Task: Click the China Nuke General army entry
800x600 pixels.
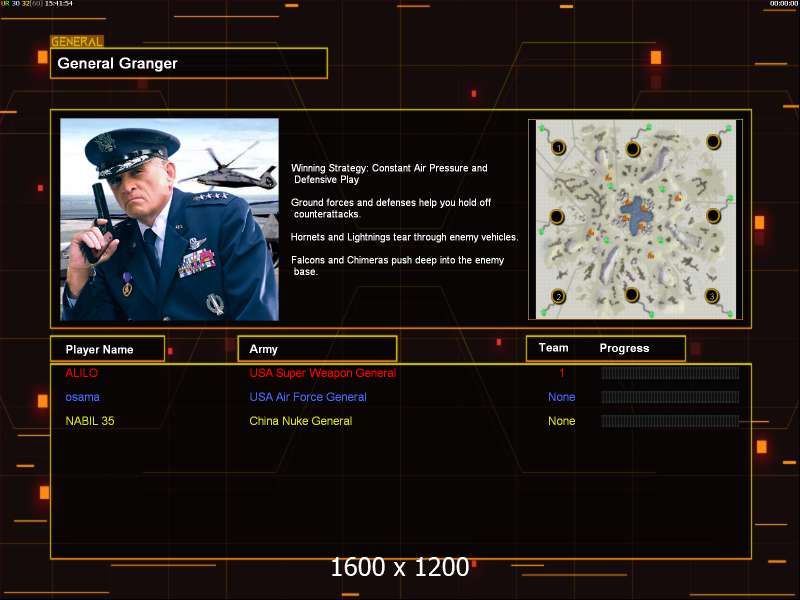Action: 301,421
